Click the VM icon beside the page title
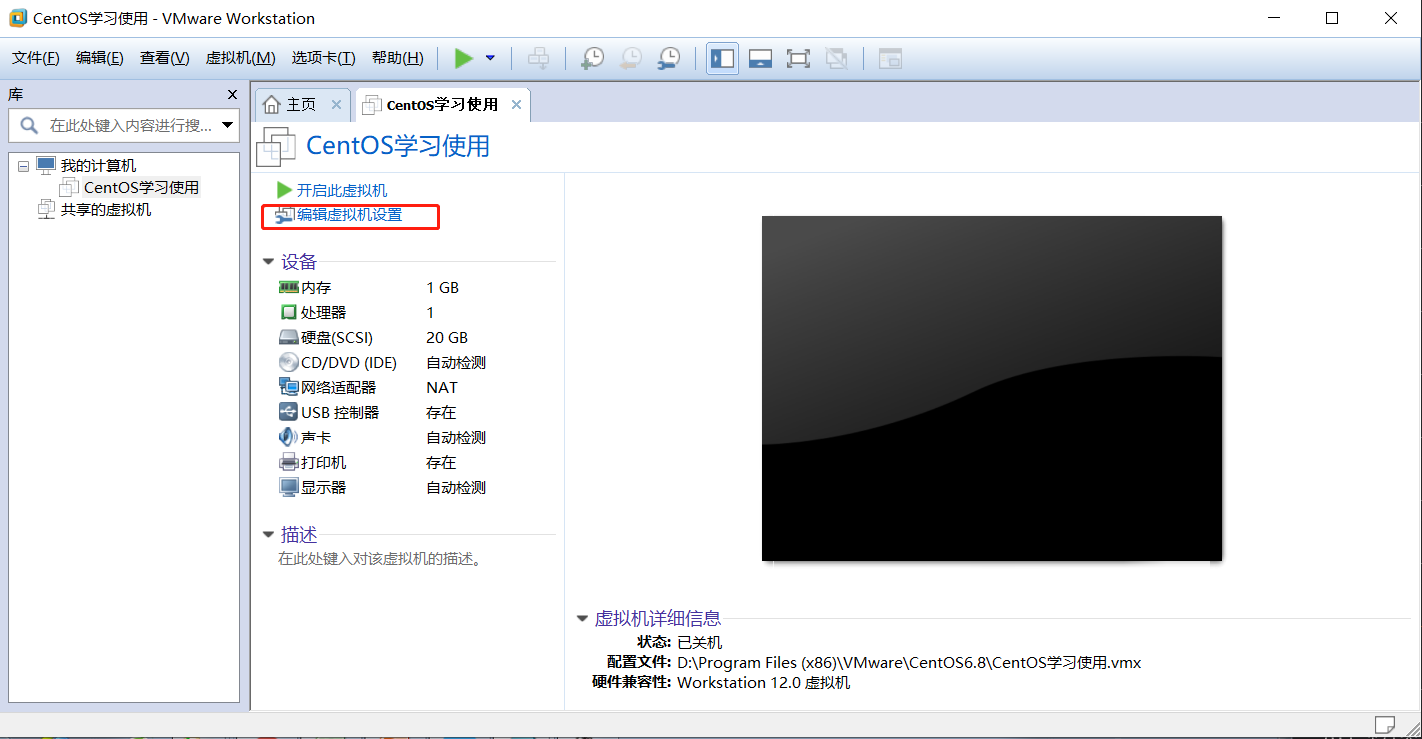 click(276, 147)
